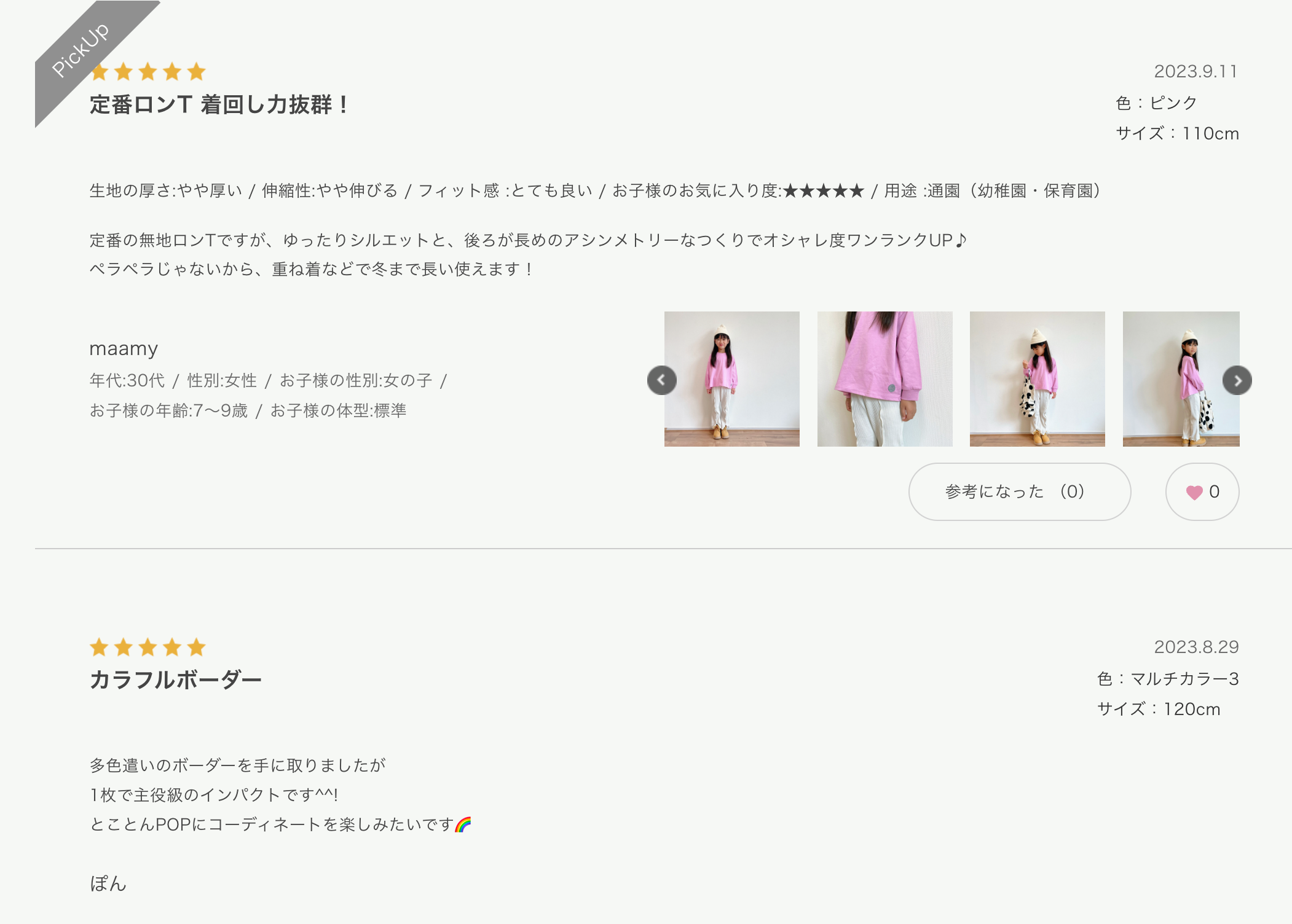Click the カラフルボーダー review title
1292x924 pixels.
(176, 679)
